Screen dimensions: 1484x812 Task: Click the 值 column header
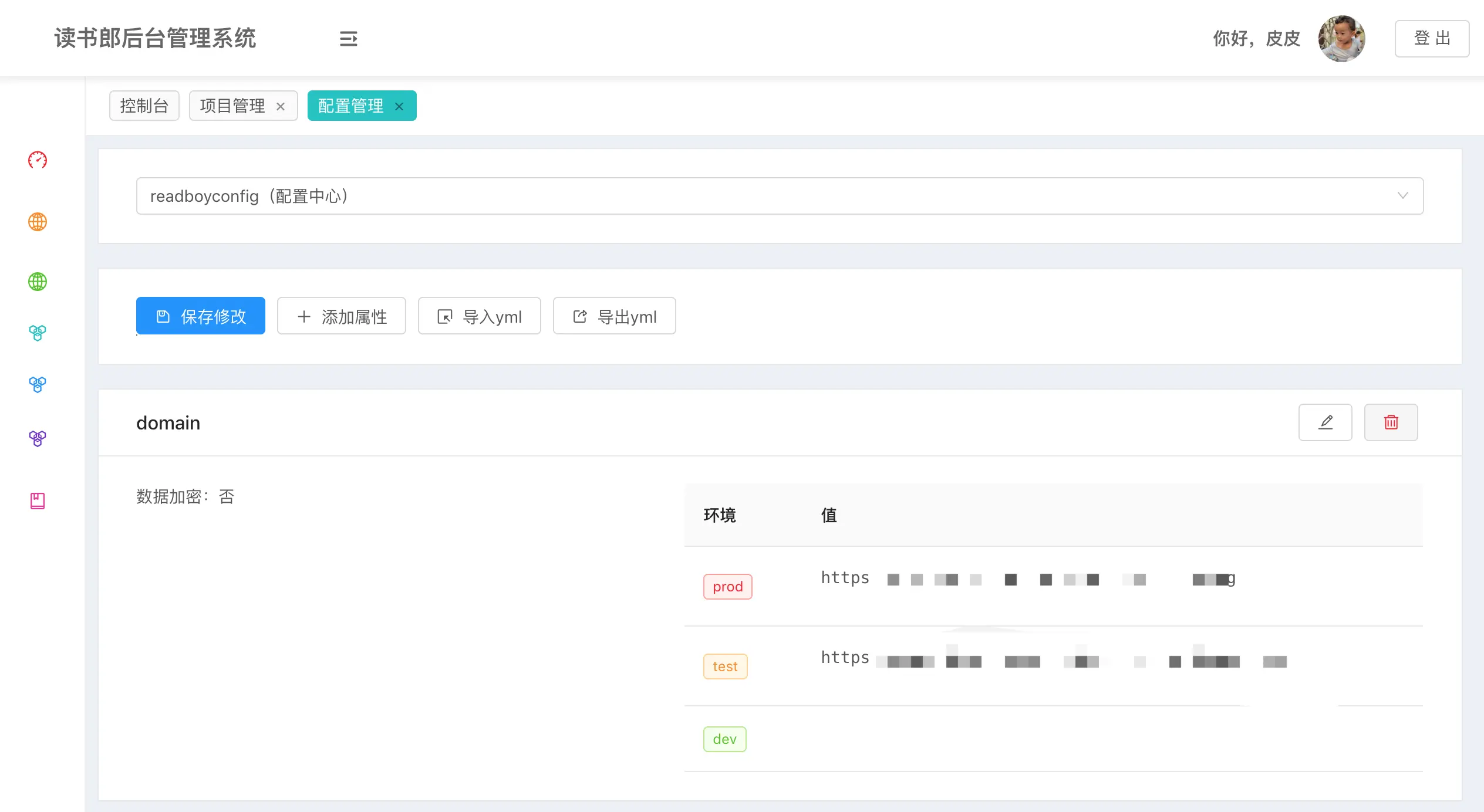coord(829,515)
